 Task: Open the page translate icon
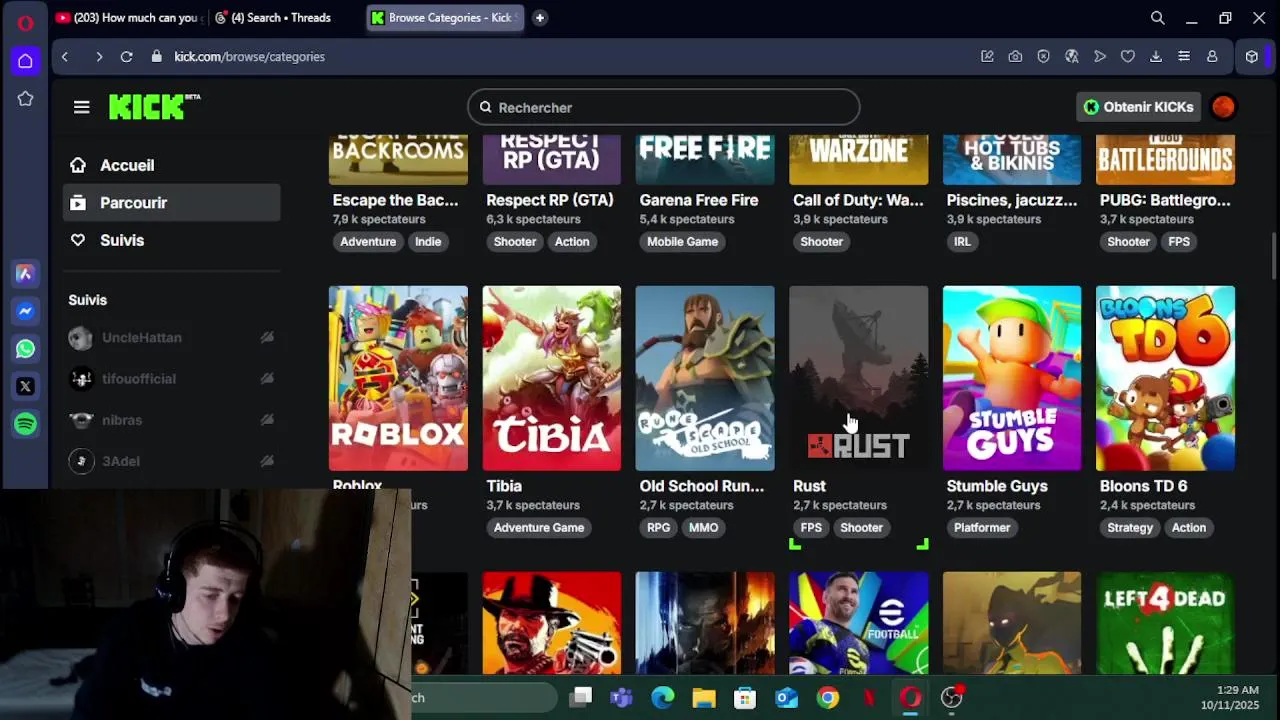tap(1071, 57)
